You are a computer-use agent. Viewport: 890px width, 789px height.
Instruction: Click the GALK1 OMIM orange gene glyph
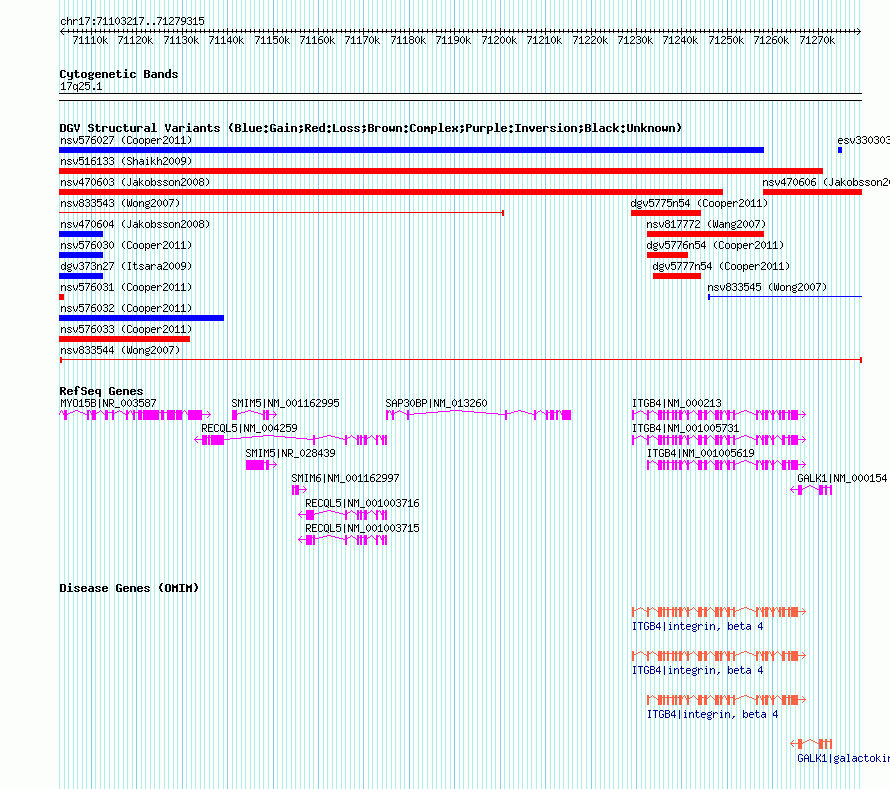coord(811,744)
